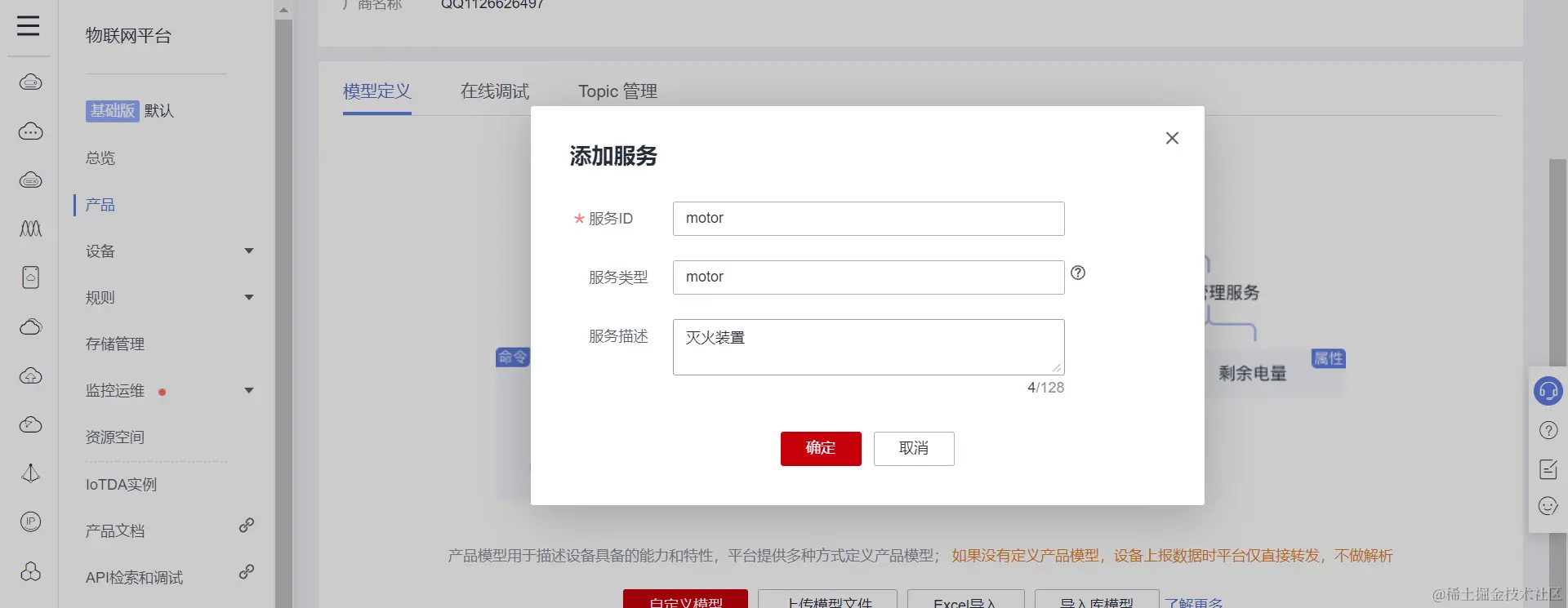Click the 默认 instance label

159,111
